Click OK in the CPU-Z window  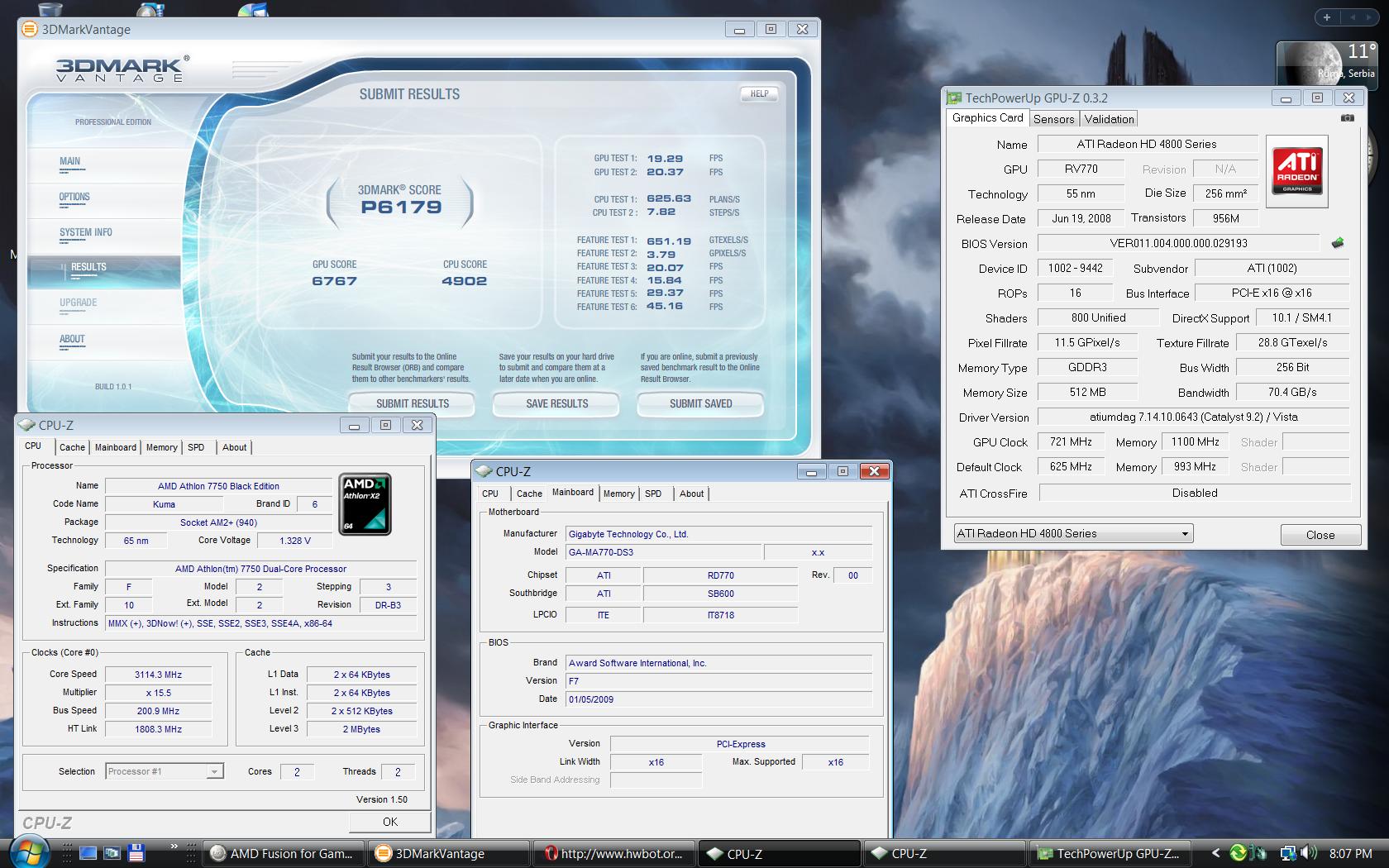coord(390,822)
